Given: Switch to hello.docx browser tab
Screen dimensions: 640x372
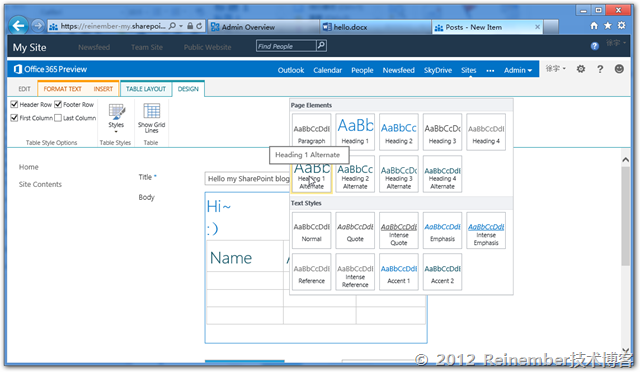Looking at the screenshot, I should 375,27.
